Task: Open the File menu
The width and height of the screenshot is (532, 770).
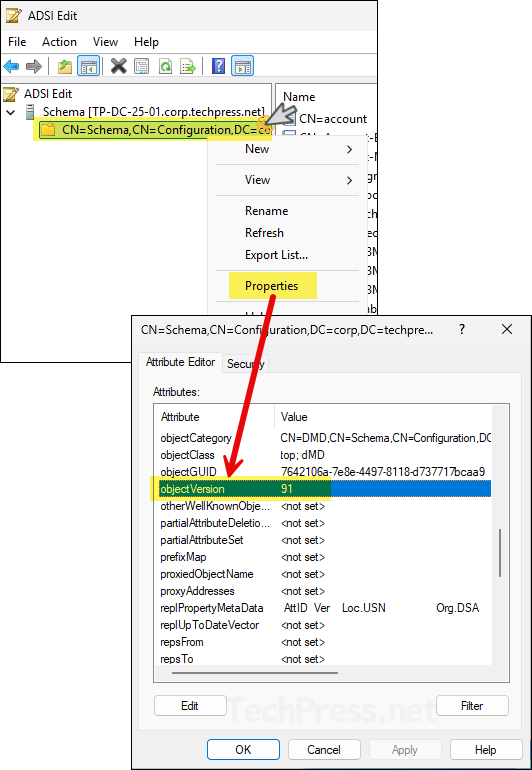Action: click(x=17, y=42)
